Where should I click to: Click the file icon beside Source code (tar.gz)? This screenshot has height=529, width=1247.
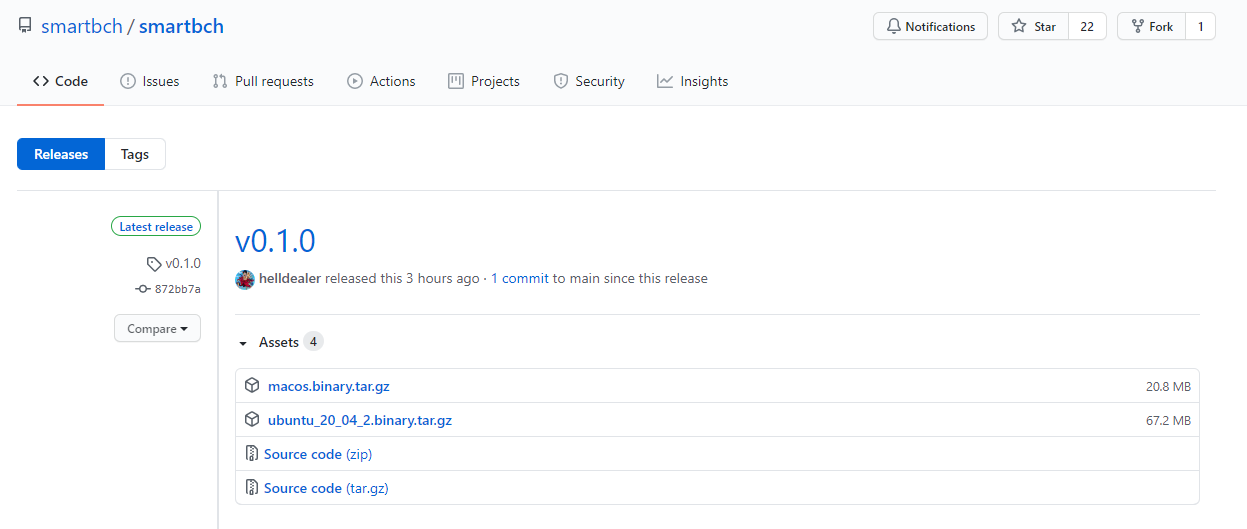252,488
